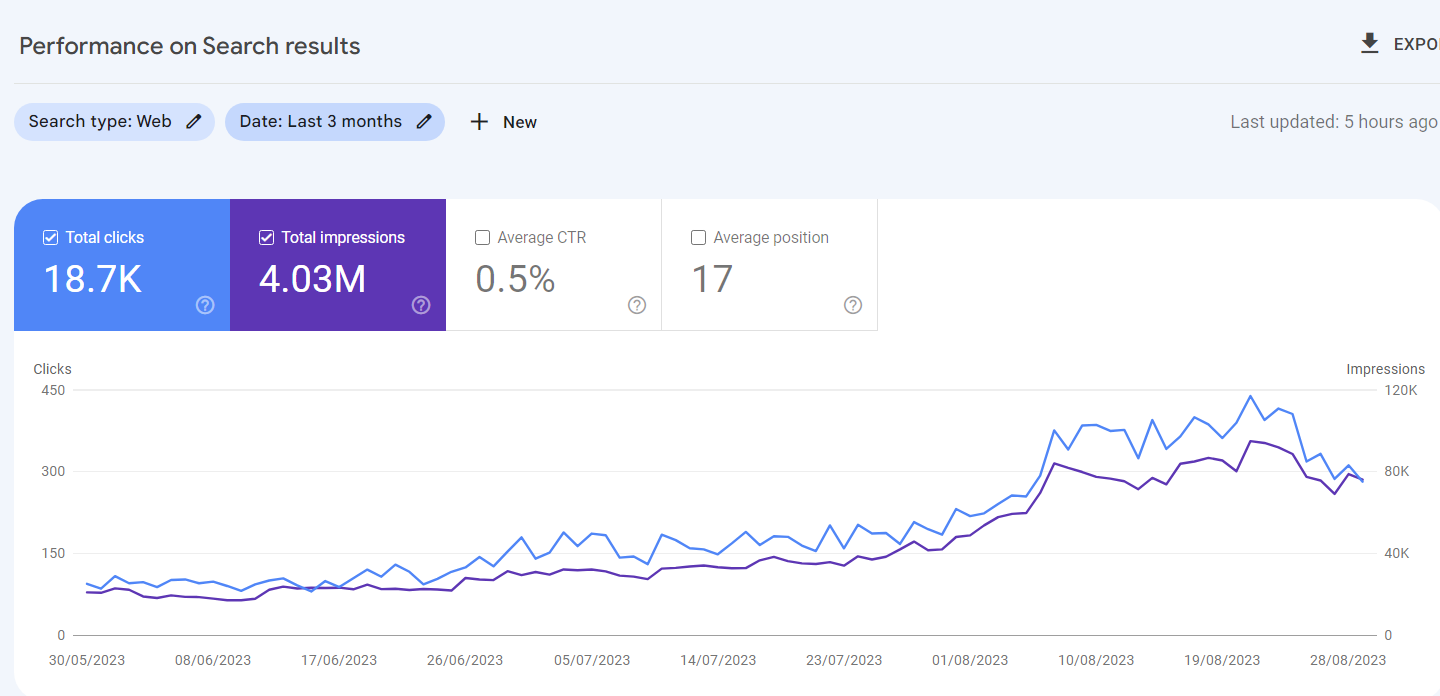Enable the Average position checkbox
Image resolution: width=1440 pixels, height=696 pixels.
click(x=699, y=238)
